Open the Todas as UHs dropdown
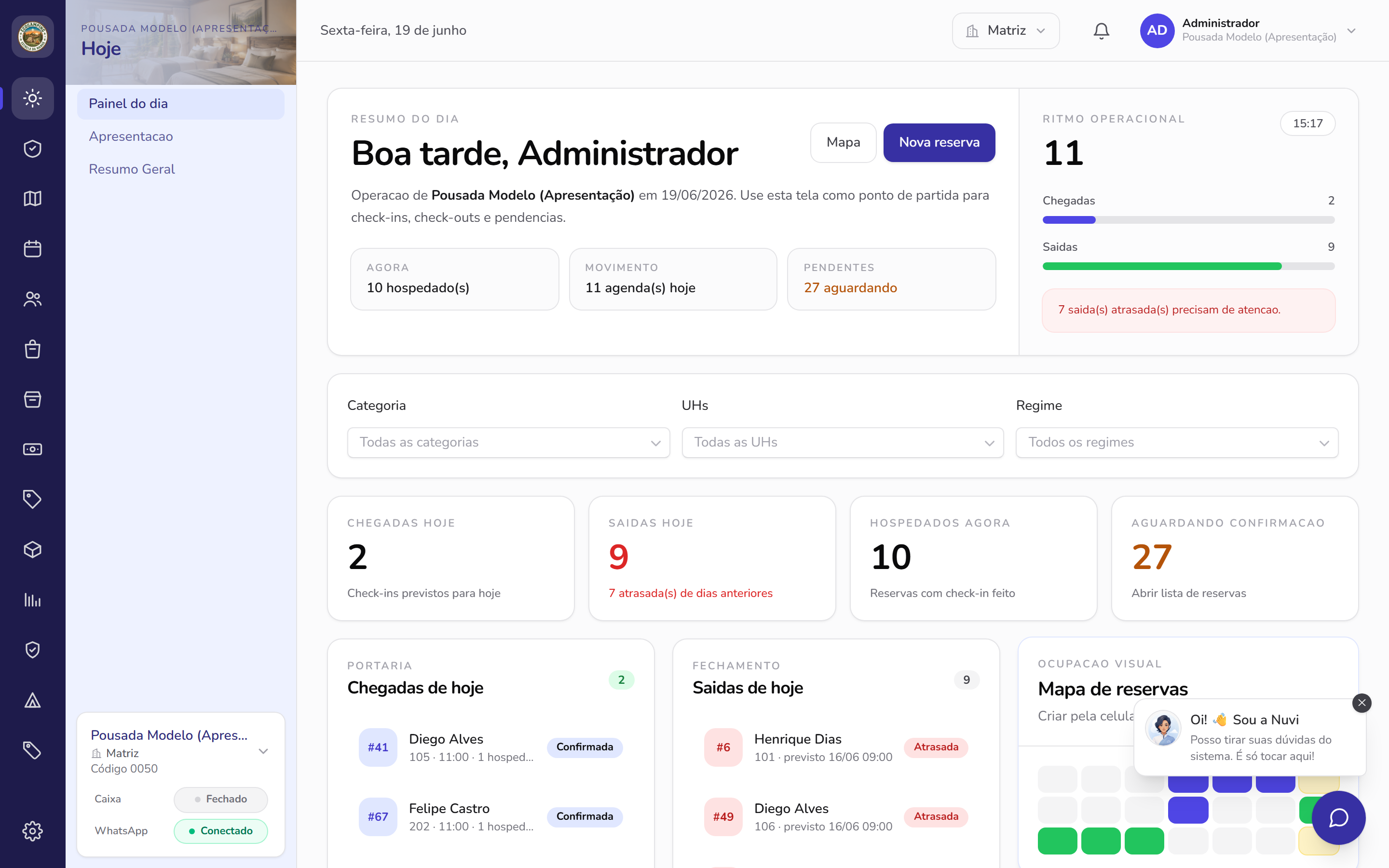Viewport: 1389px width, 868px height. coord(843,442)
